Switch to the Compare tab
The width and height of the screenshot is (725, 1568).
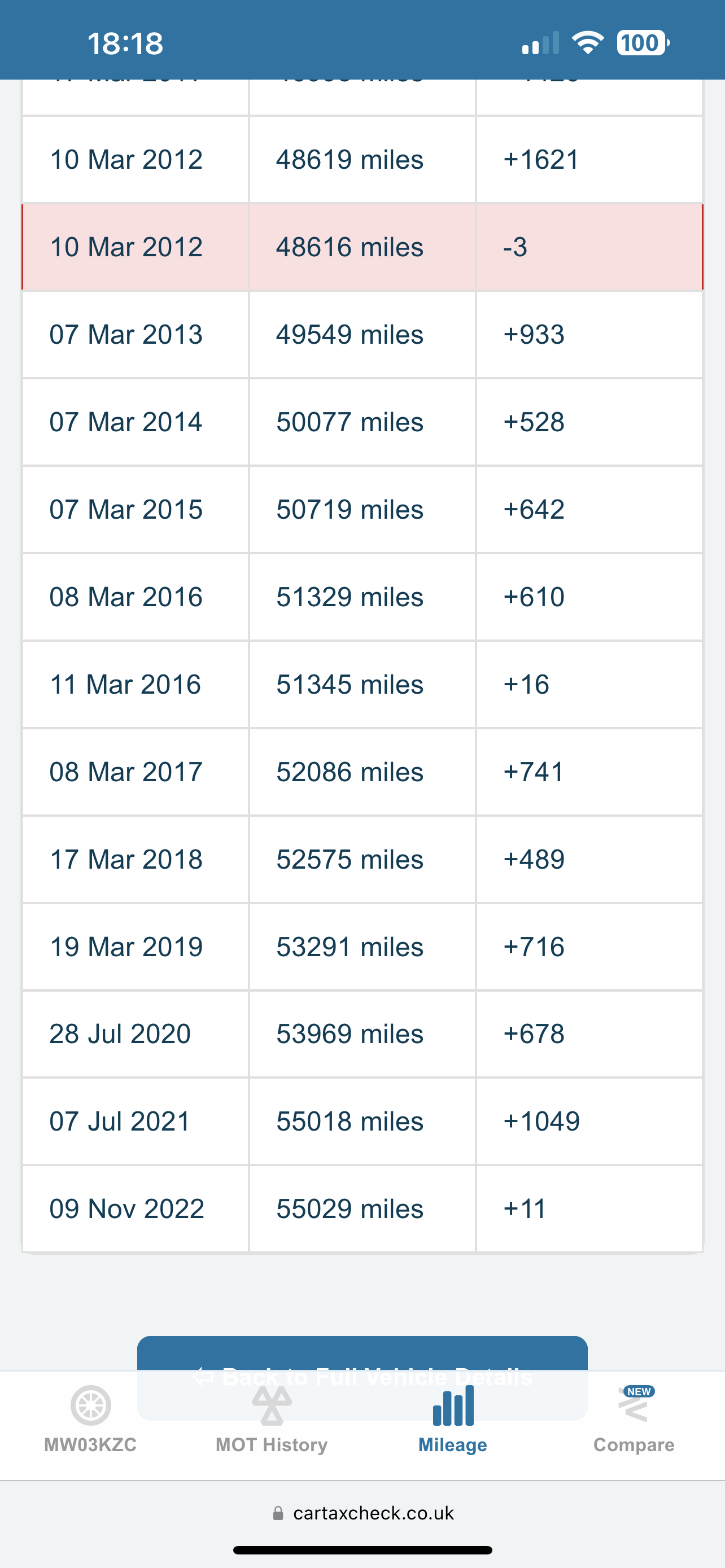(634, 1444)
